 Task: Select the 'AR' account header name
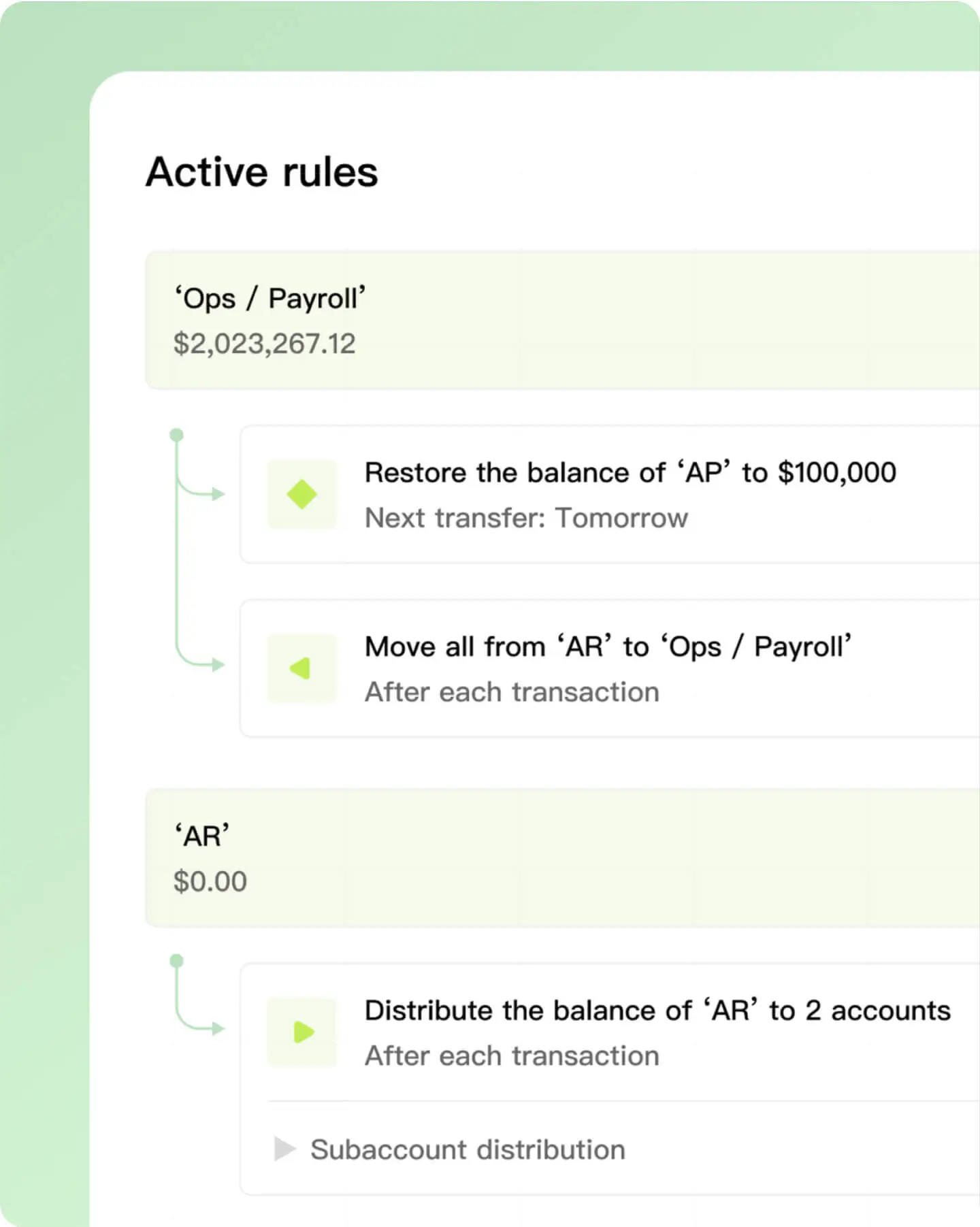coord(201,836)
